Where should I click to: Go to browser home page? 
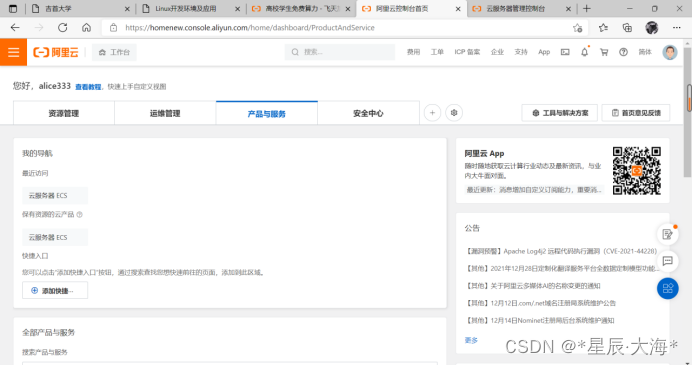(86, 27)
